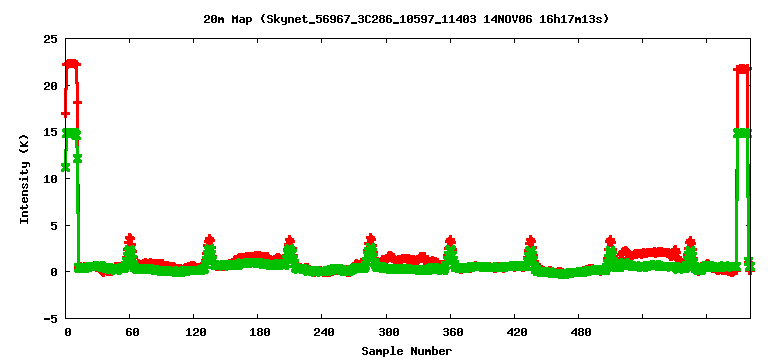
Task: Click the 60 tick label on x-axis
Action: click(132, 333)
